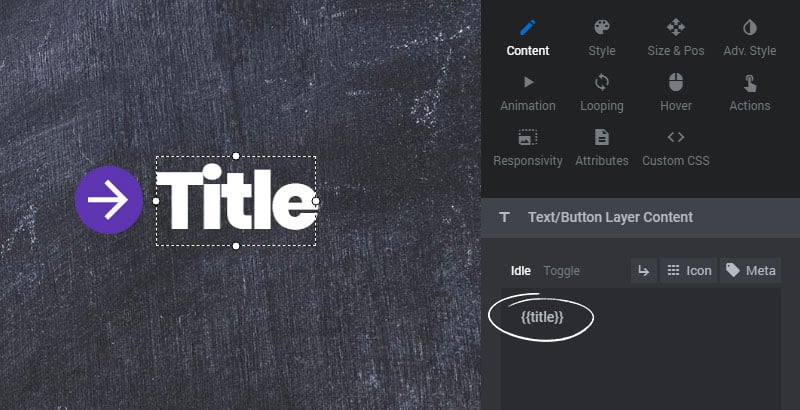This screenshot has width=800, height=410.
Task: Insert line break arrow button
Action: [644, 270]
